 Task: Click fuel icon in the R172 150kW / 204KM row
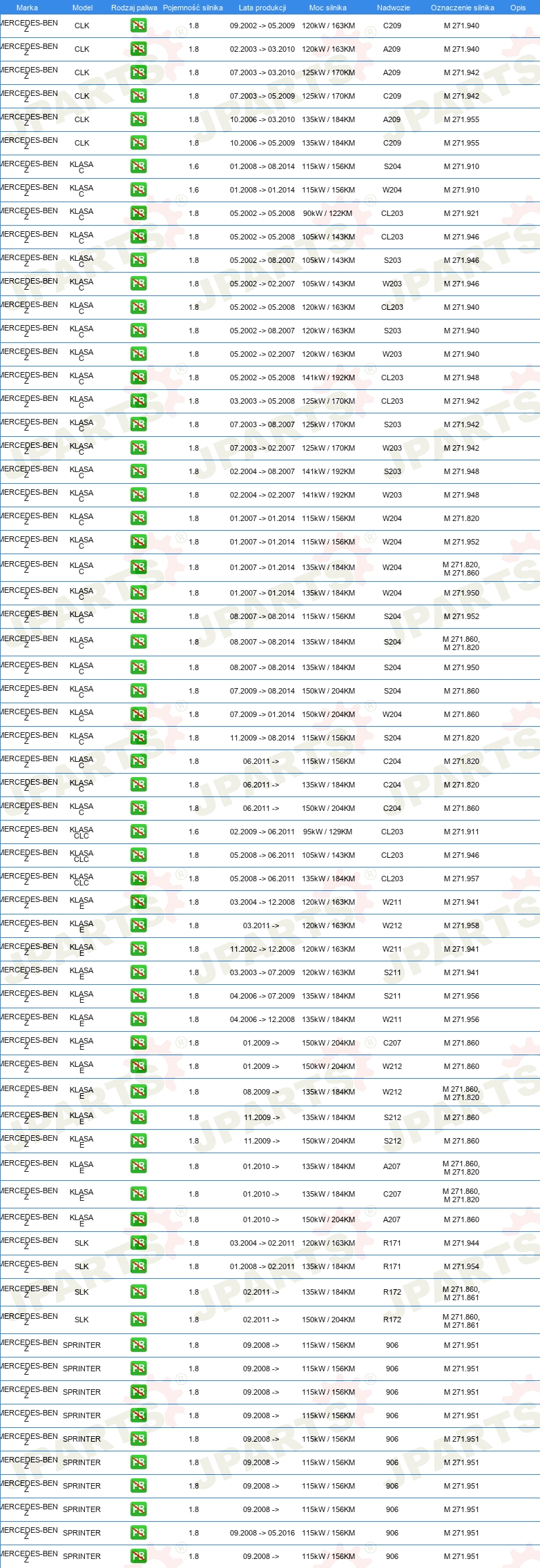click(139, 1320)
